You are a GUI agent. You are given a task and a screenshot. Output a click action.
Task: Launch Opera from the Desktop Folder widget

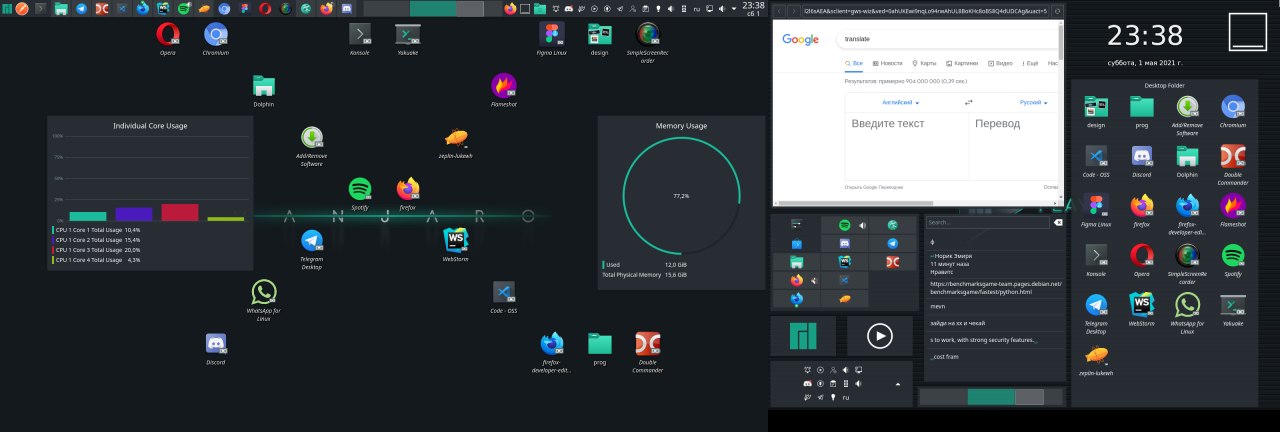click(1141, 260)
